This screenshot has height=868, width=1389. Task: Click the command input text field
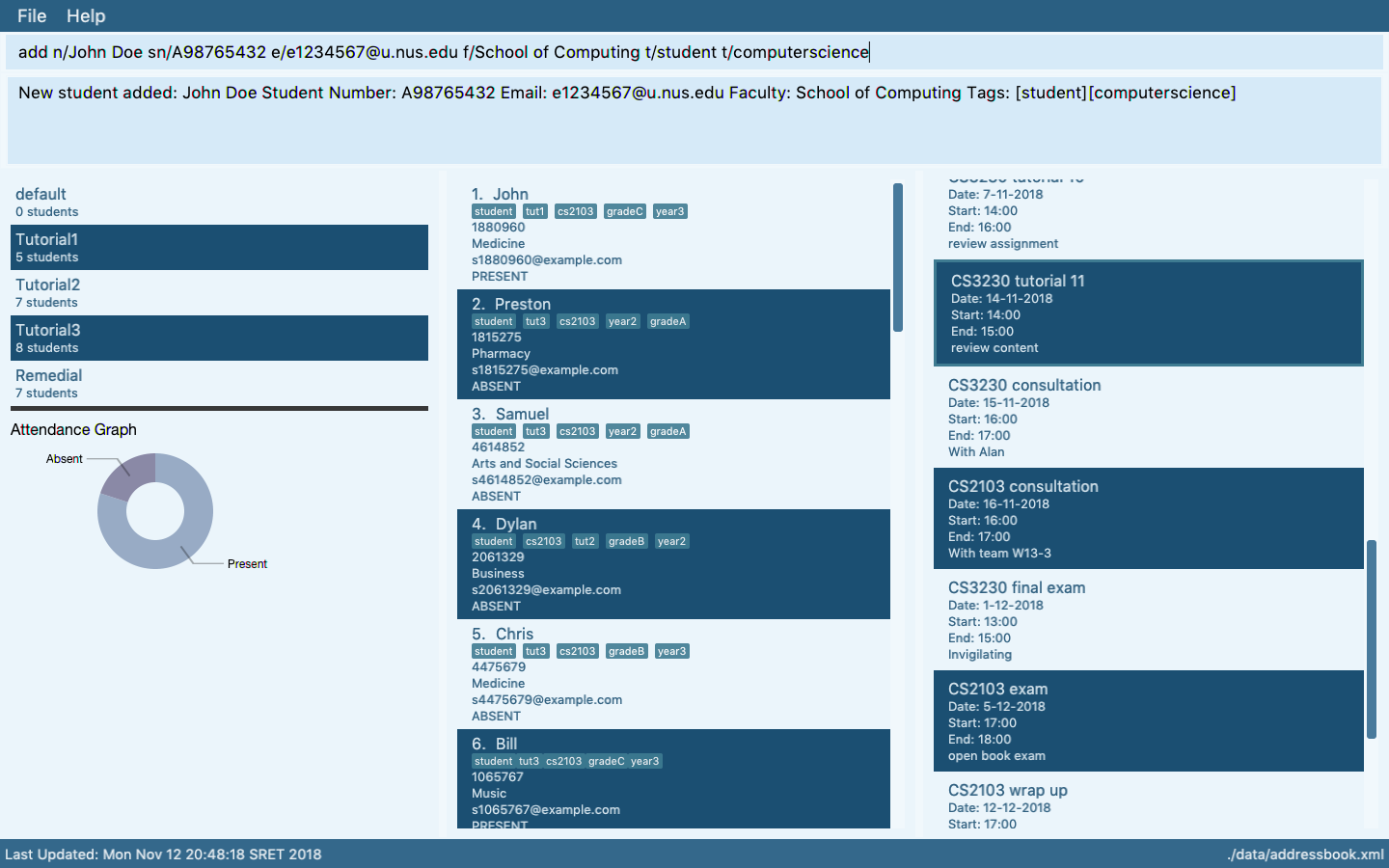[694, 52]
